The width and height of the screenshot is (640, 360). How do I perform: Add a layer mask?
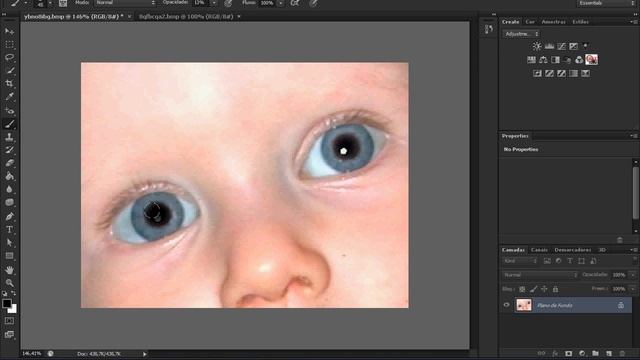tap(569, 353)
